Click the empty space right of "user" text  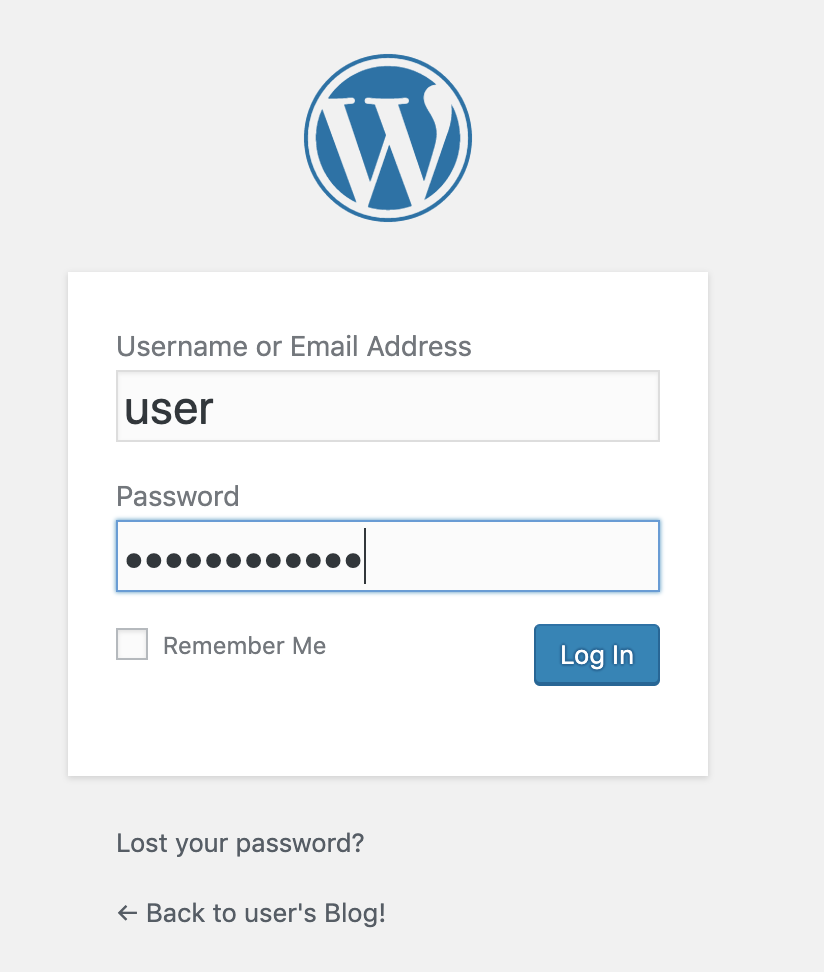pos(450,406)
